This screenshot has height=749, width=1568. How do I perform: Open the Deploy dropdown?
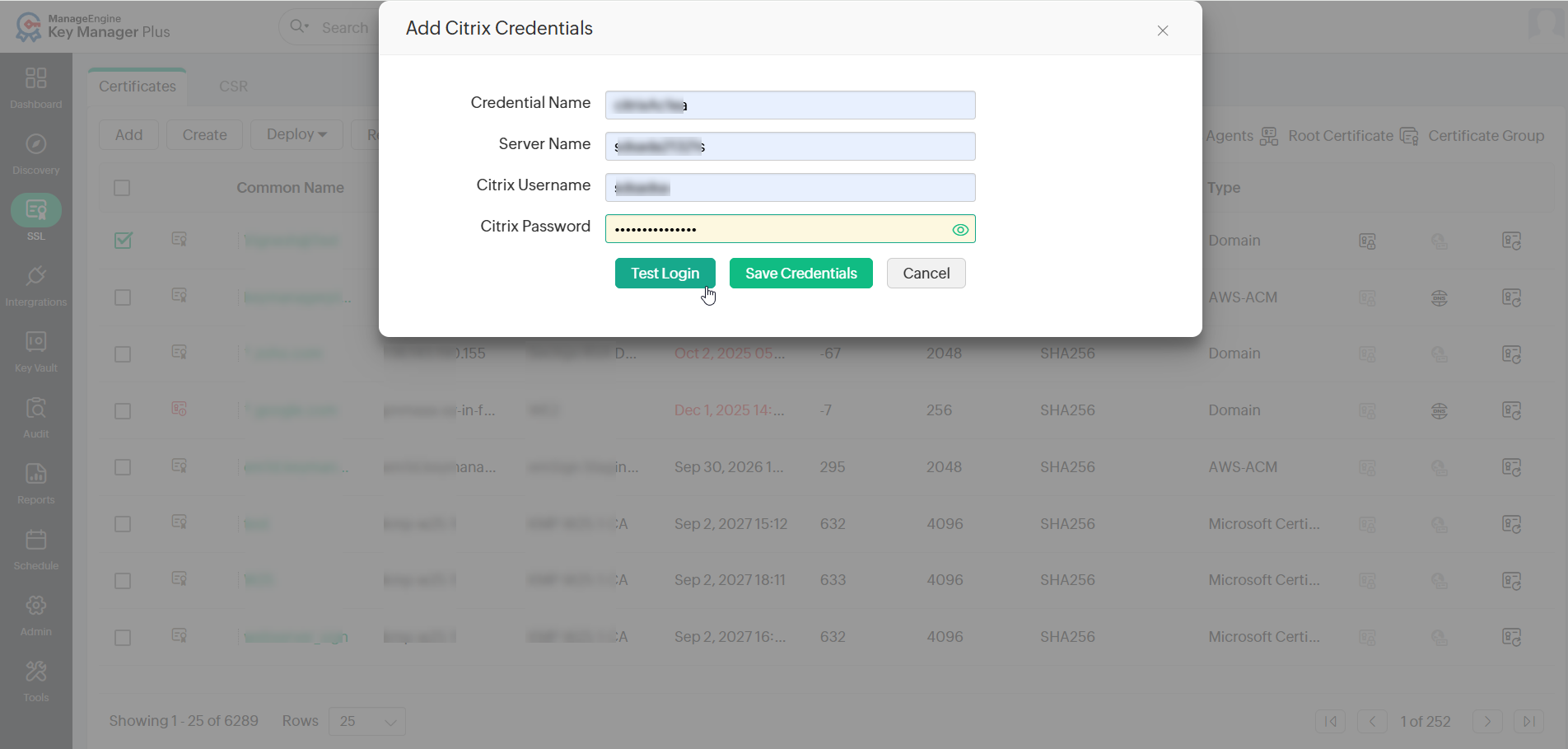point(296,134)
